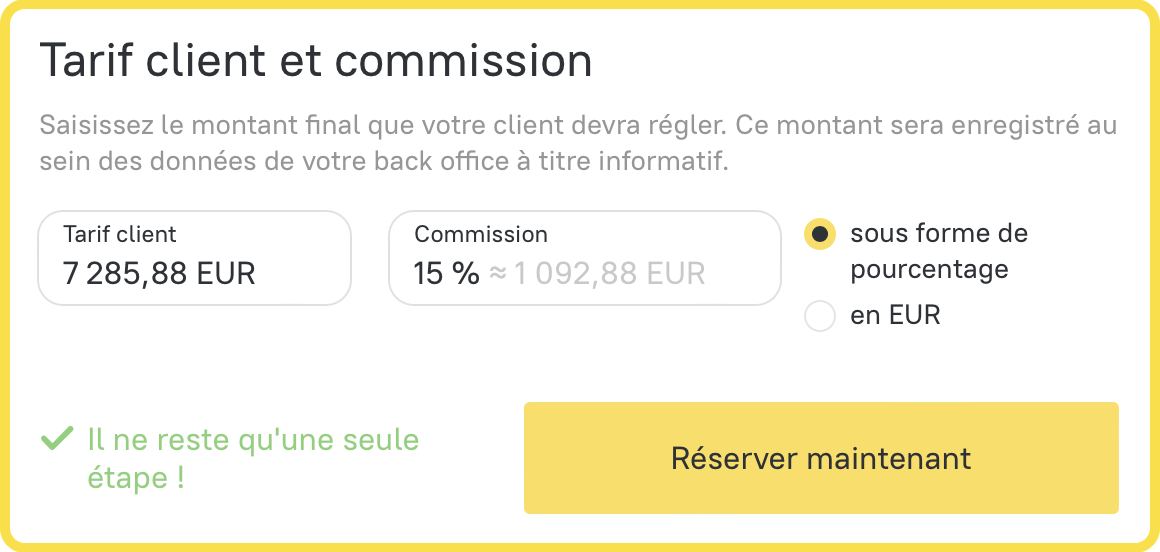
Task: Click the green checkmark icon
Action: 57,438
